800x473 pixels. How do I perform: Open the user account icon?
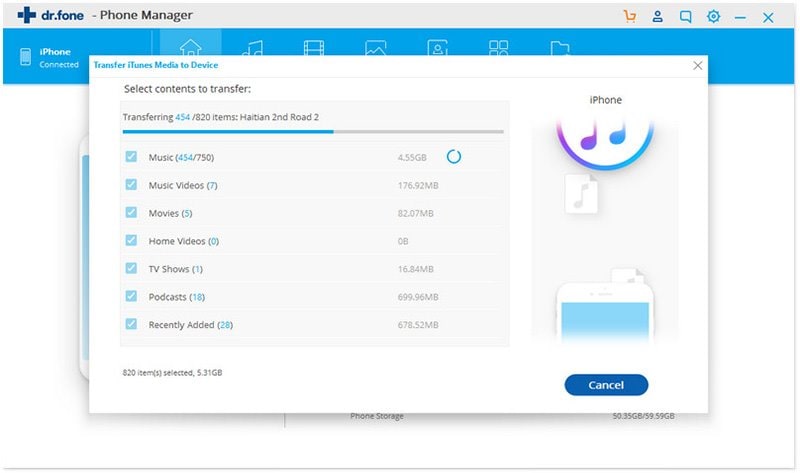pos(658,16)
